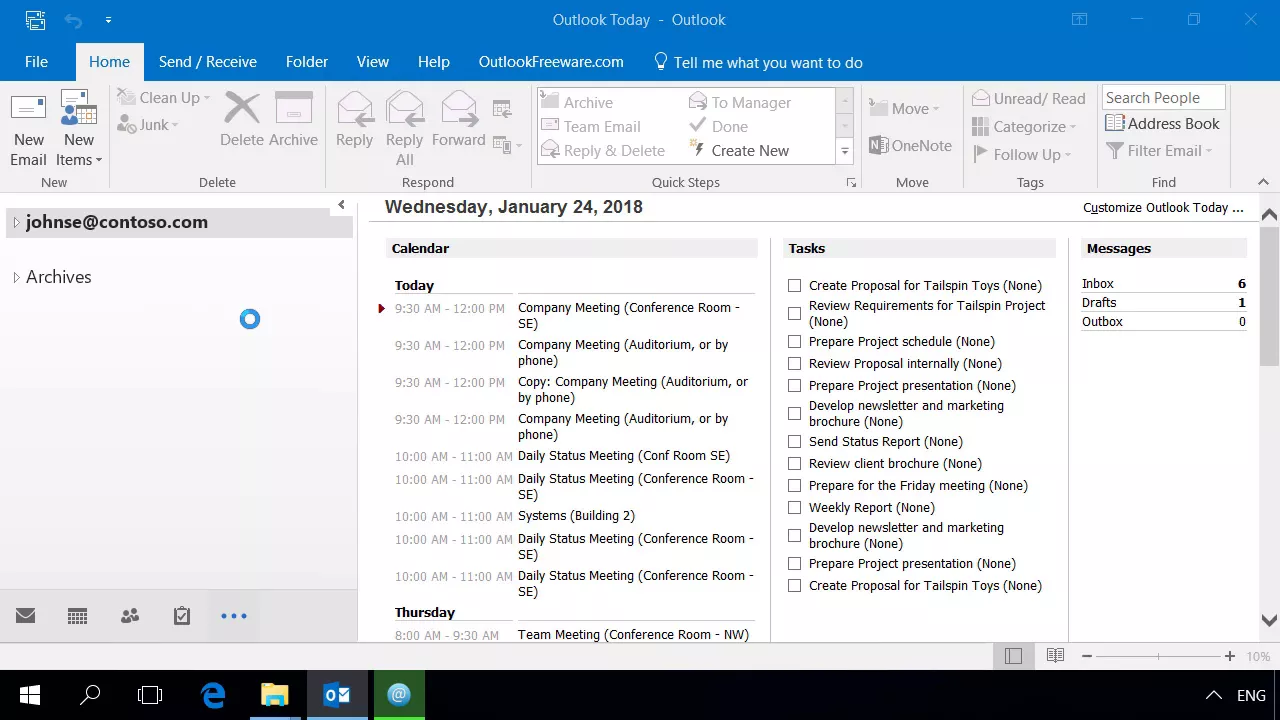Check Review Requirements for Tailspin Project task
Screen dimensions: 1280x720
795,314
